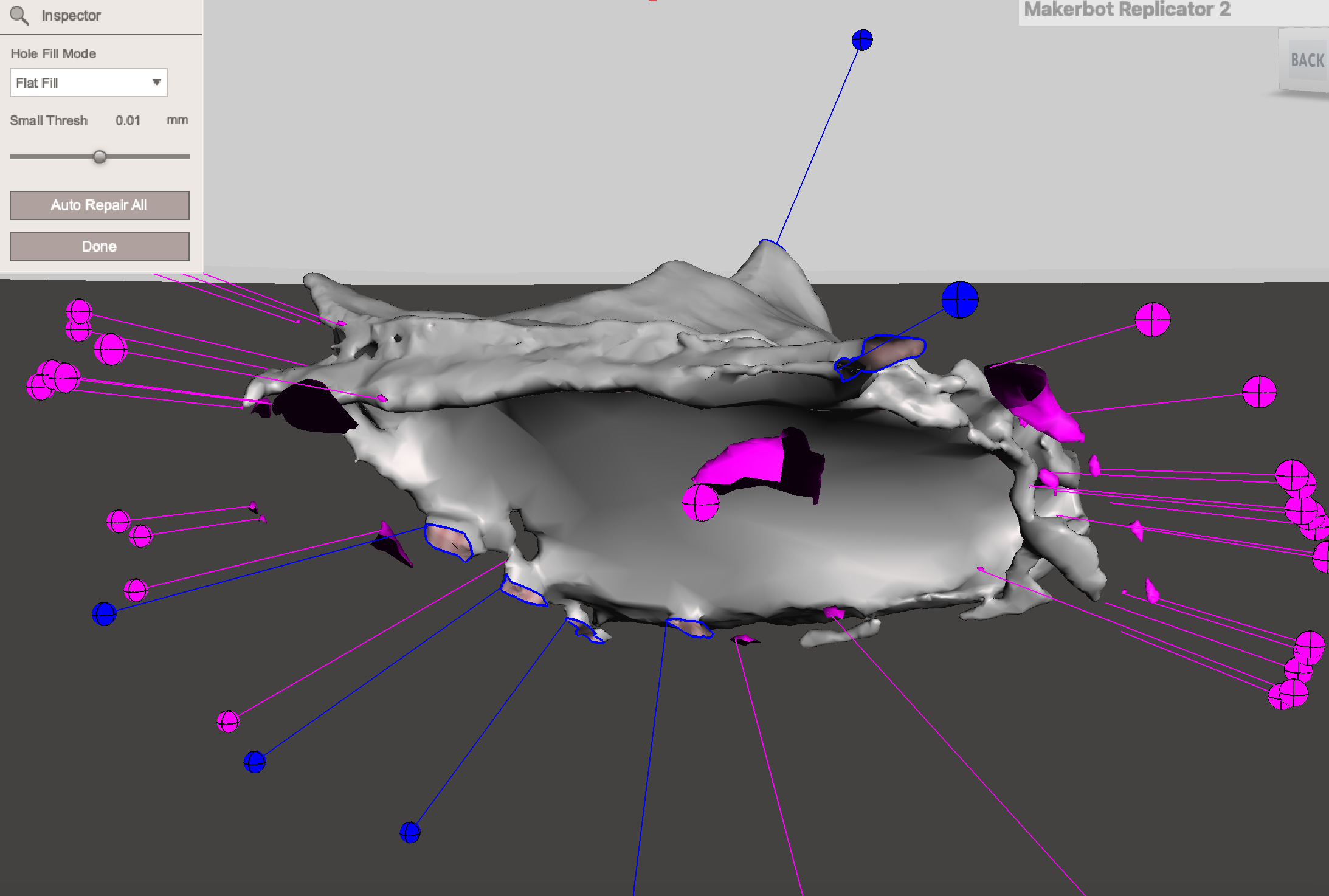Click the 0.01 threshold value field

click(128, 120)
